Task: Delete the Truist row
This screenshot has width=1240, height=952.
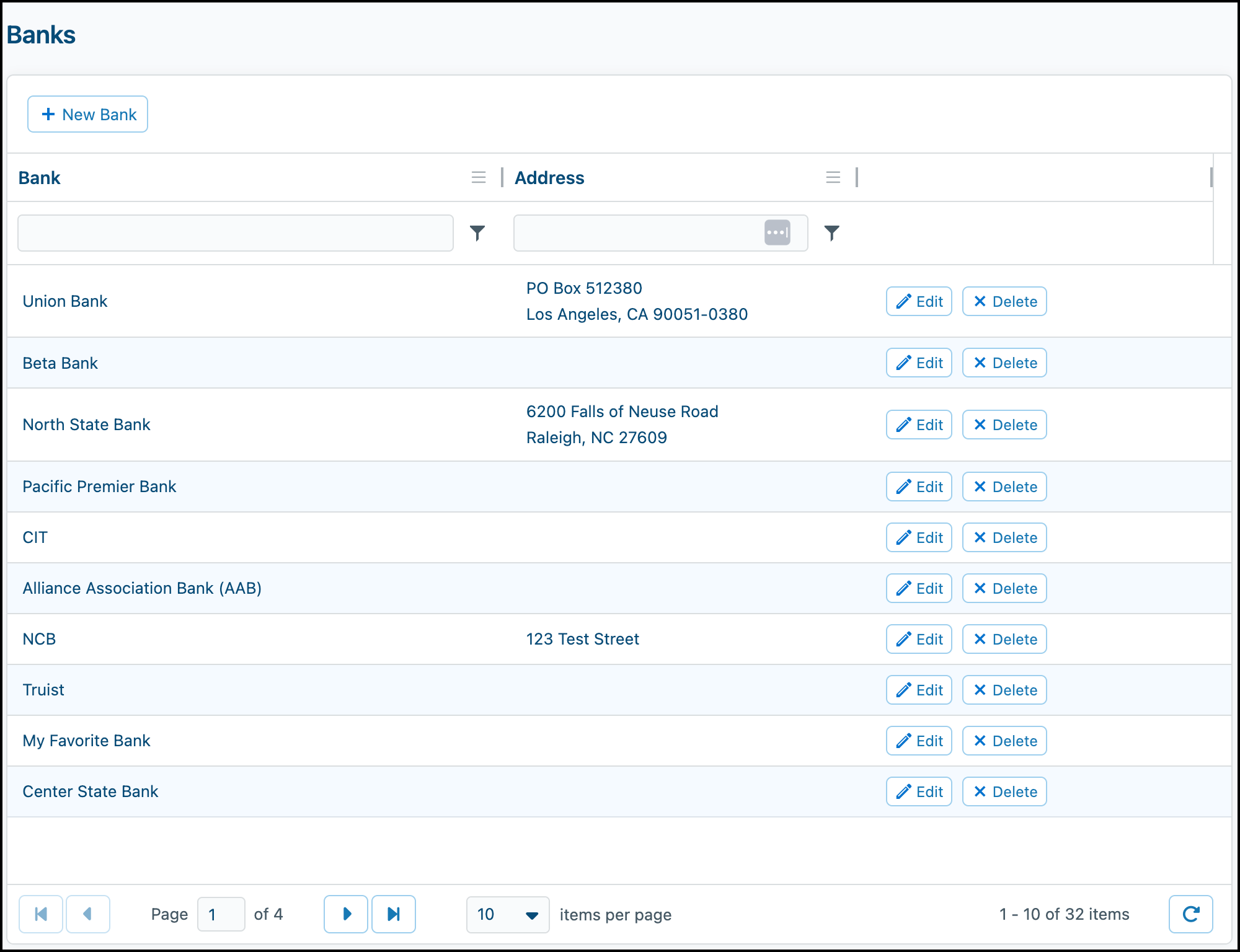Action: [1004, 690]
